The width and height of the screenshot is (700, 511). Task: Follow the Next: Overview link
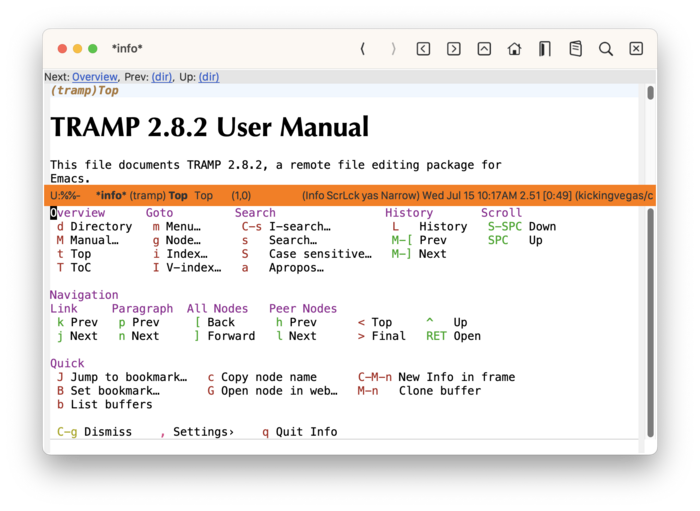coord(95,77)
